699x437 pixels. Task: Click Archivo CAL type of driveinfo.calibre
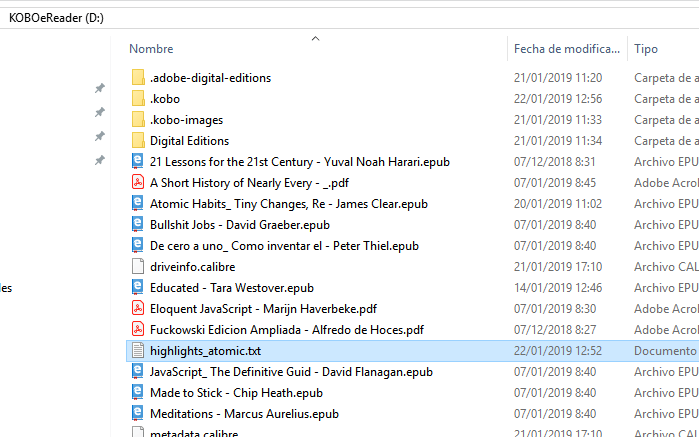click(x=666, y=266)
